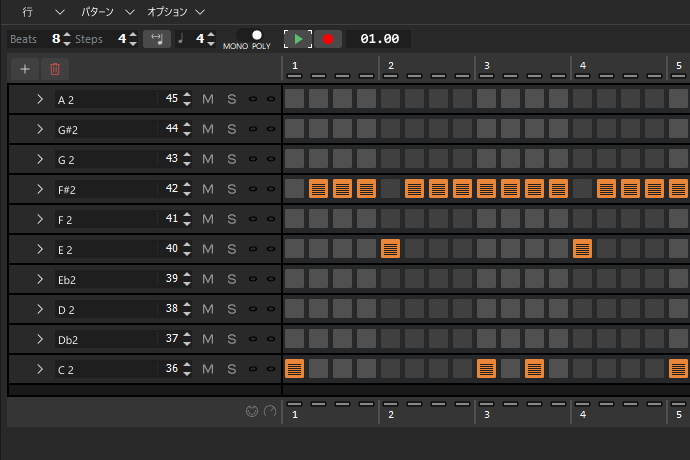Solo the F#2 row

pyautogui.click(x=231, y=189)
